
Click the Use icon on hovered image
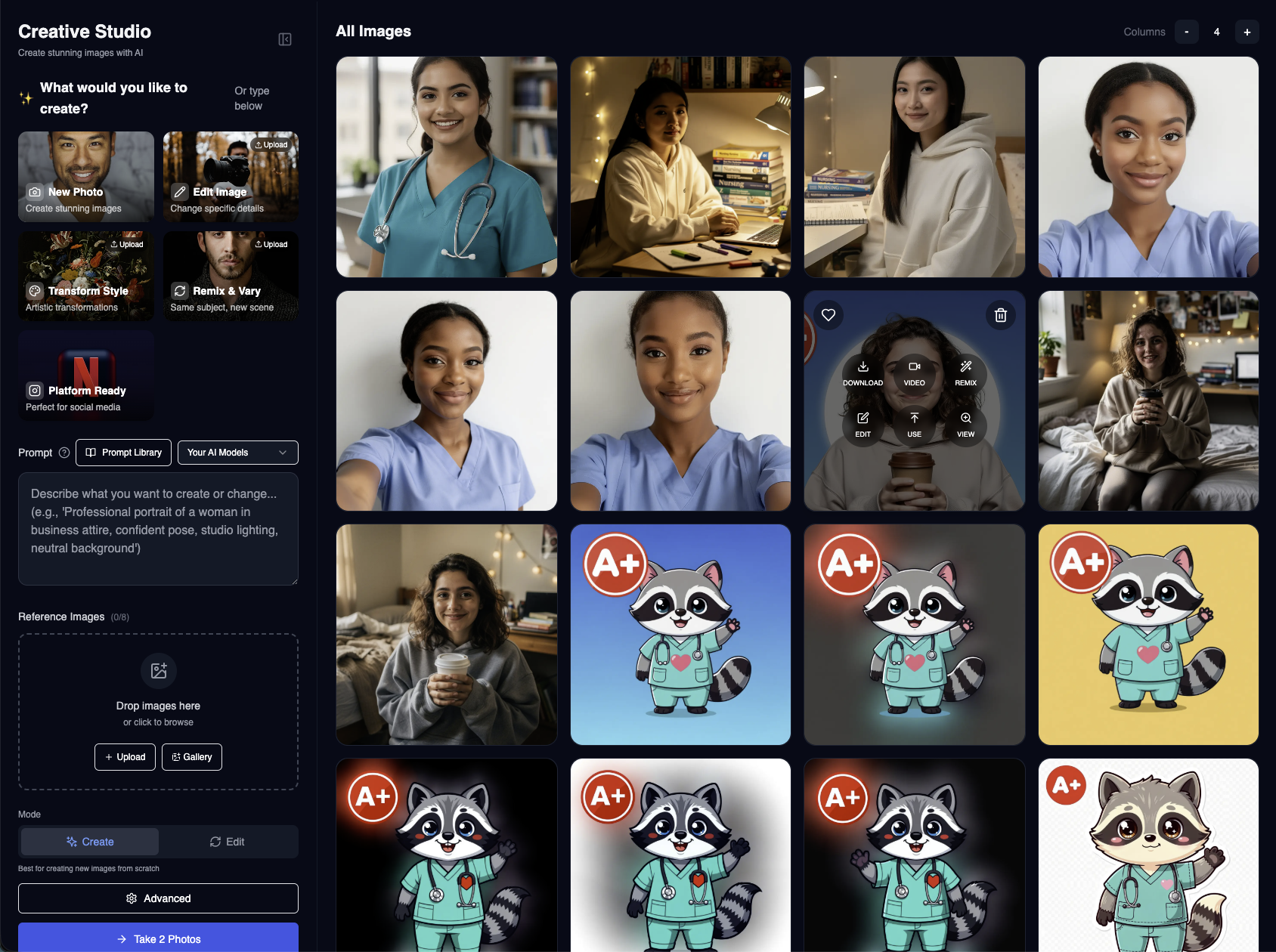914,424
